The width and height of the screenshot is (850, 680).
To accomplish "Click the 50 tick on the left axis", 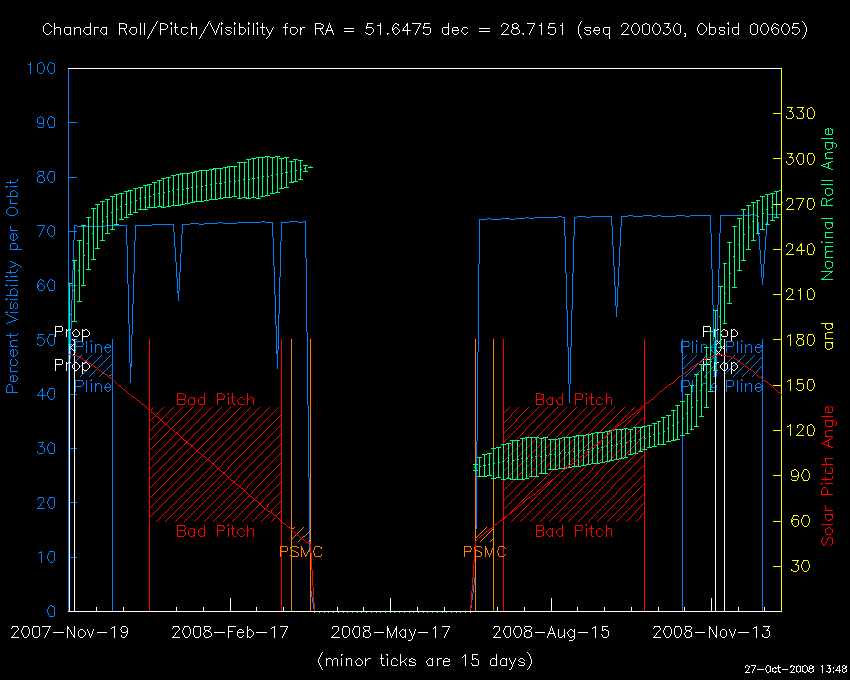I will (x=49, y=341).
